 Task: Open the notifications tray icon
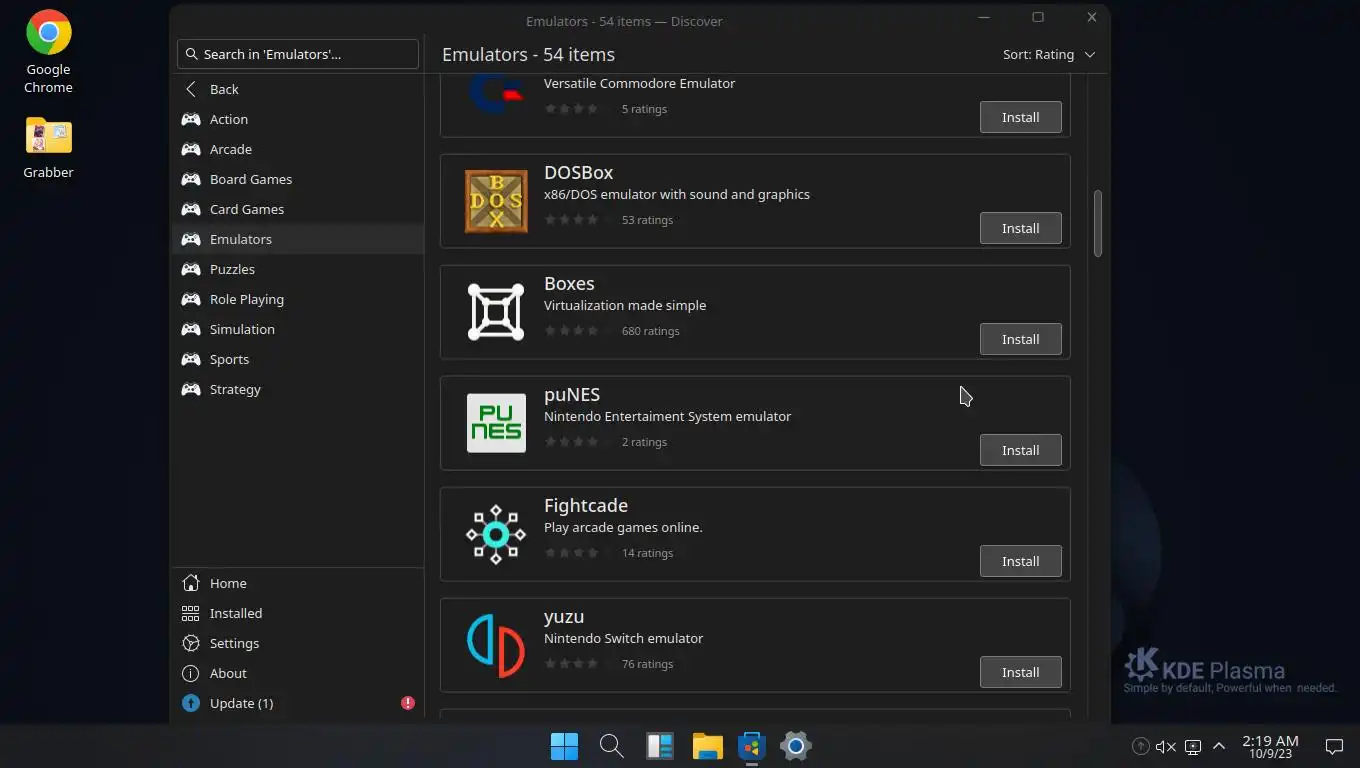tap(1334, 746)
